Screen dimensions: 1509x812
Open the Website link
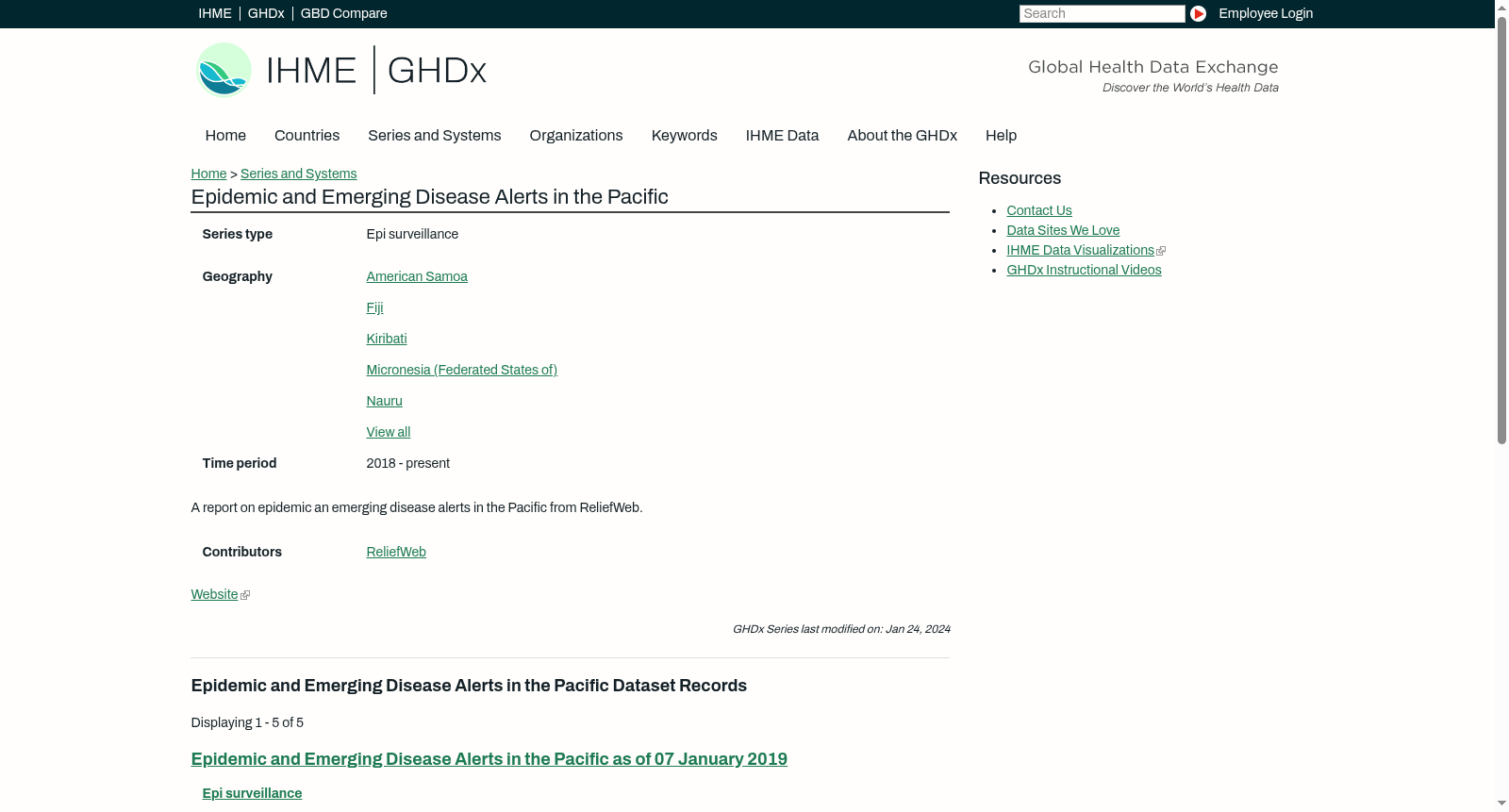coord(214,594)
